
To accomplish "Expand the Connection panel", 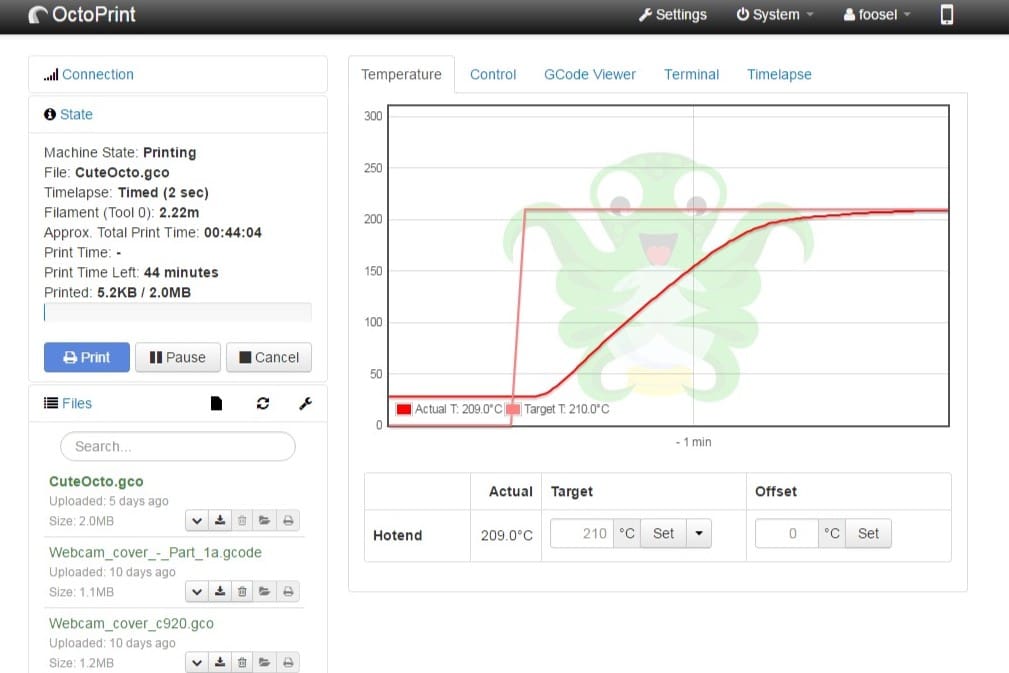I will tap(97, 75).
